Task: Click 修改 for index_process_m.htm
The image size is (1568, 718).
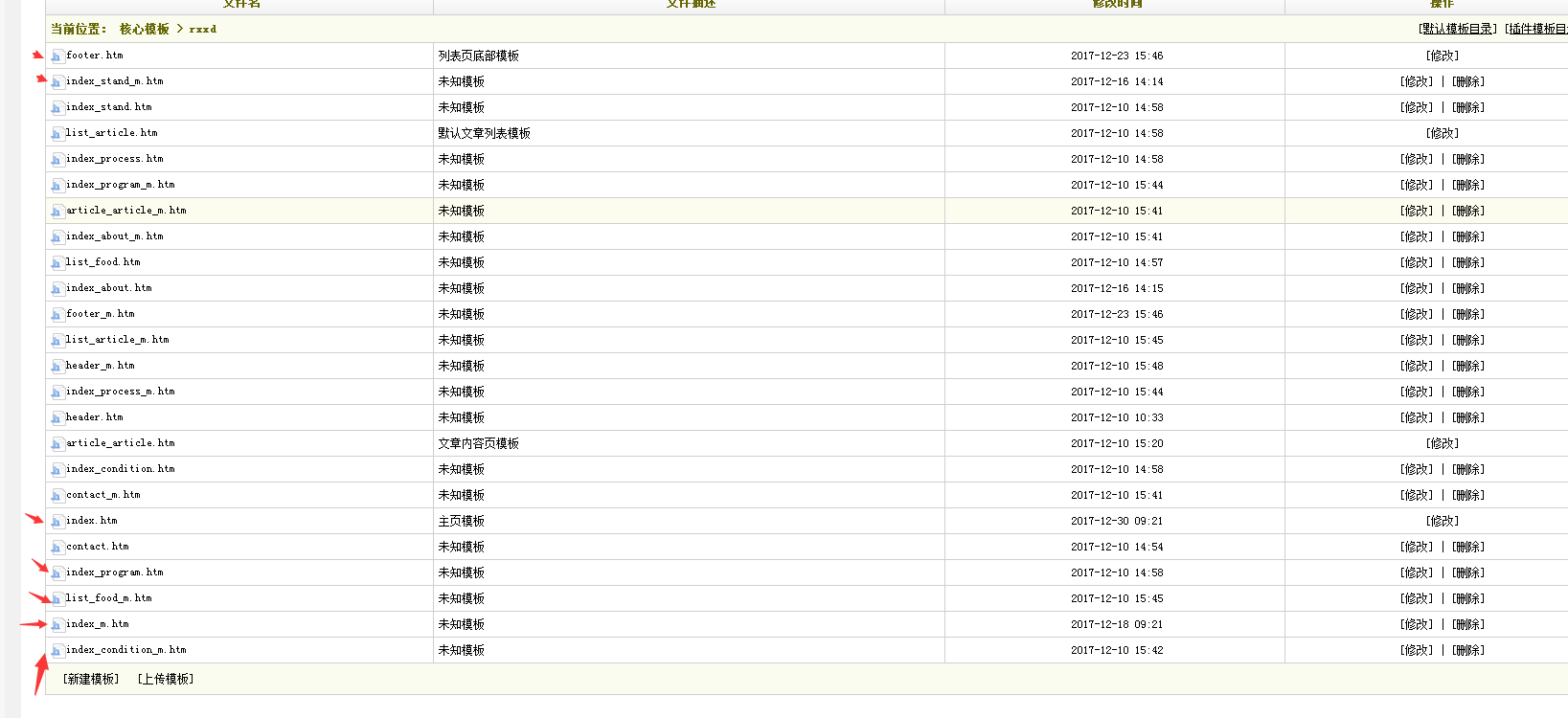Action: point(1417,393)
